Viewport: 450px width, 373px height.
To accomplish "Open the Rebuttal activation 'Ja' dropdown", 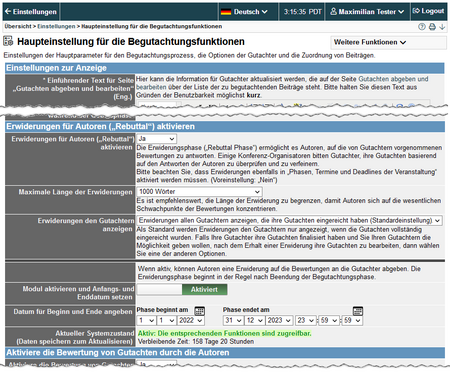I will click(x=157, y=138).
